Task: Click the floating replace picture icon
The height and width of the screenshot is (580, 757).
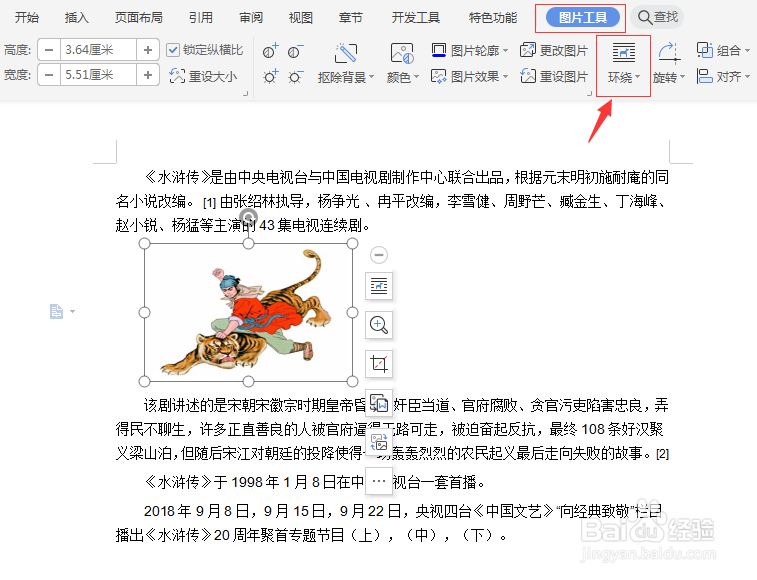Action: click(379, 442)
